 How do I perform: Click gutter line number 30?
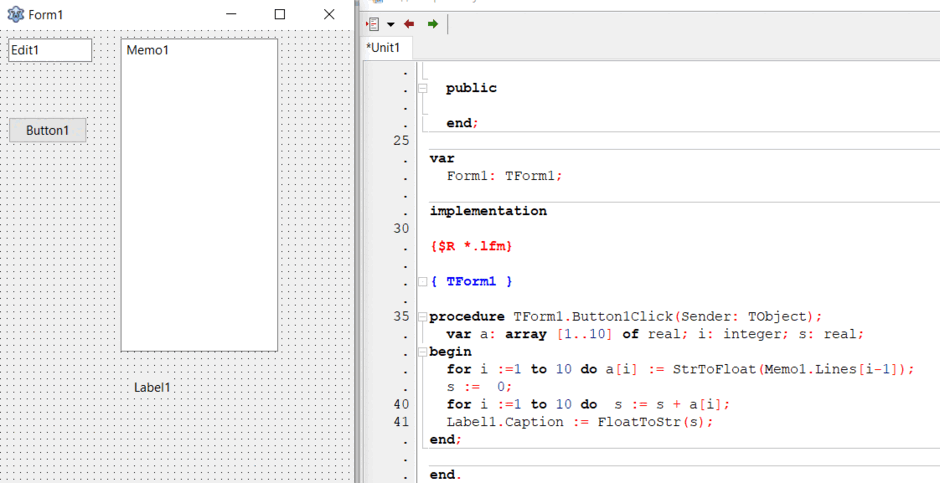pos(402,228)
